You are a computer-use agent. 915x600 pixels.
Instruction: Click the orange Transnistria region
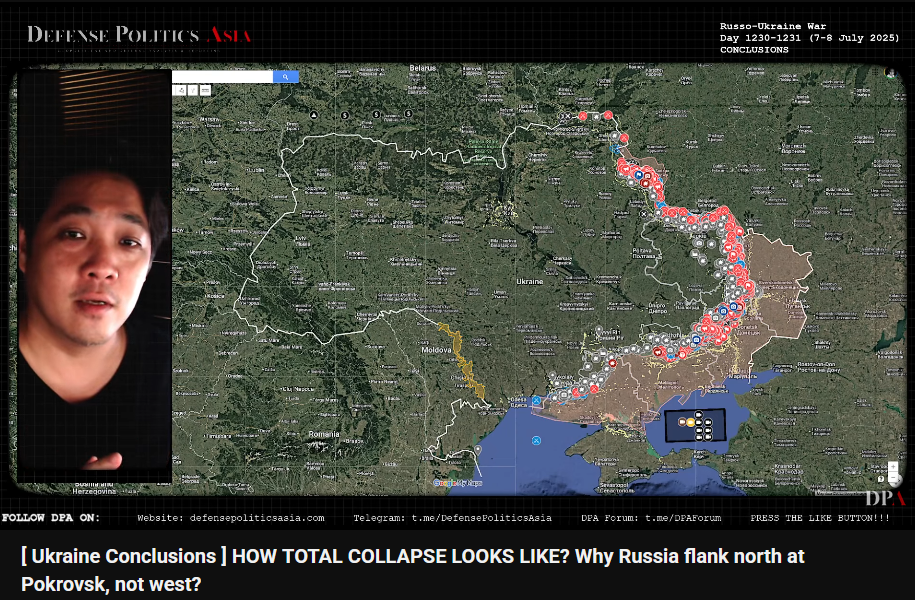(465, 363)
